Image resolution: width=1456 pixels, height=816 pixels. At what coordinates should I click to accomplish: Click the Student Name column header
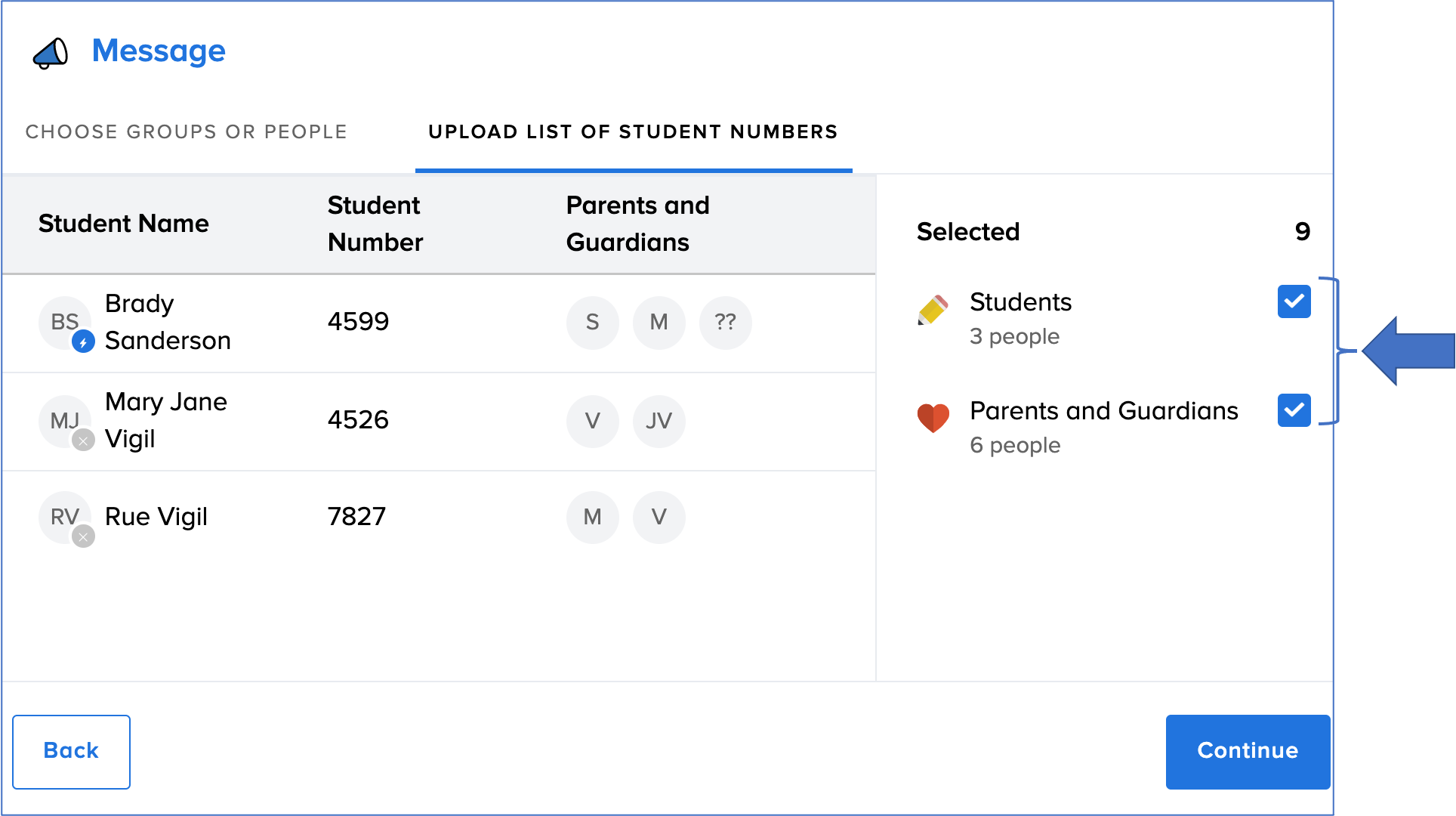(124, 224)
